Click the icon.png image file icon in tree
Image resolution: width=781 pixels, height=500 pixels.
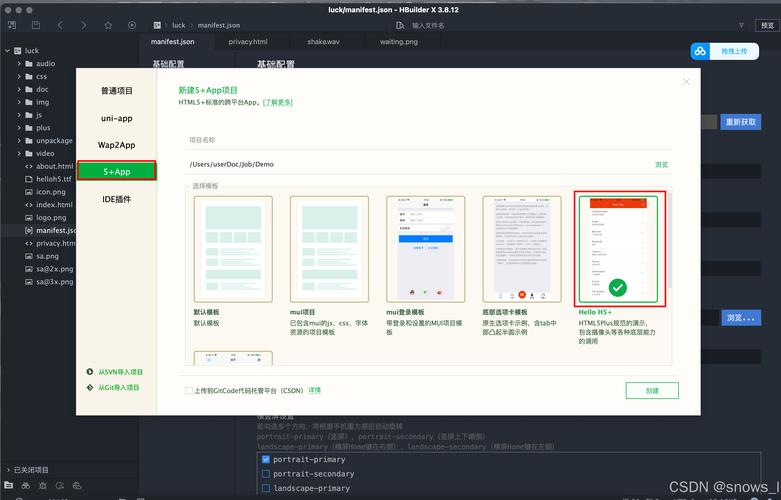coord(29,192)
